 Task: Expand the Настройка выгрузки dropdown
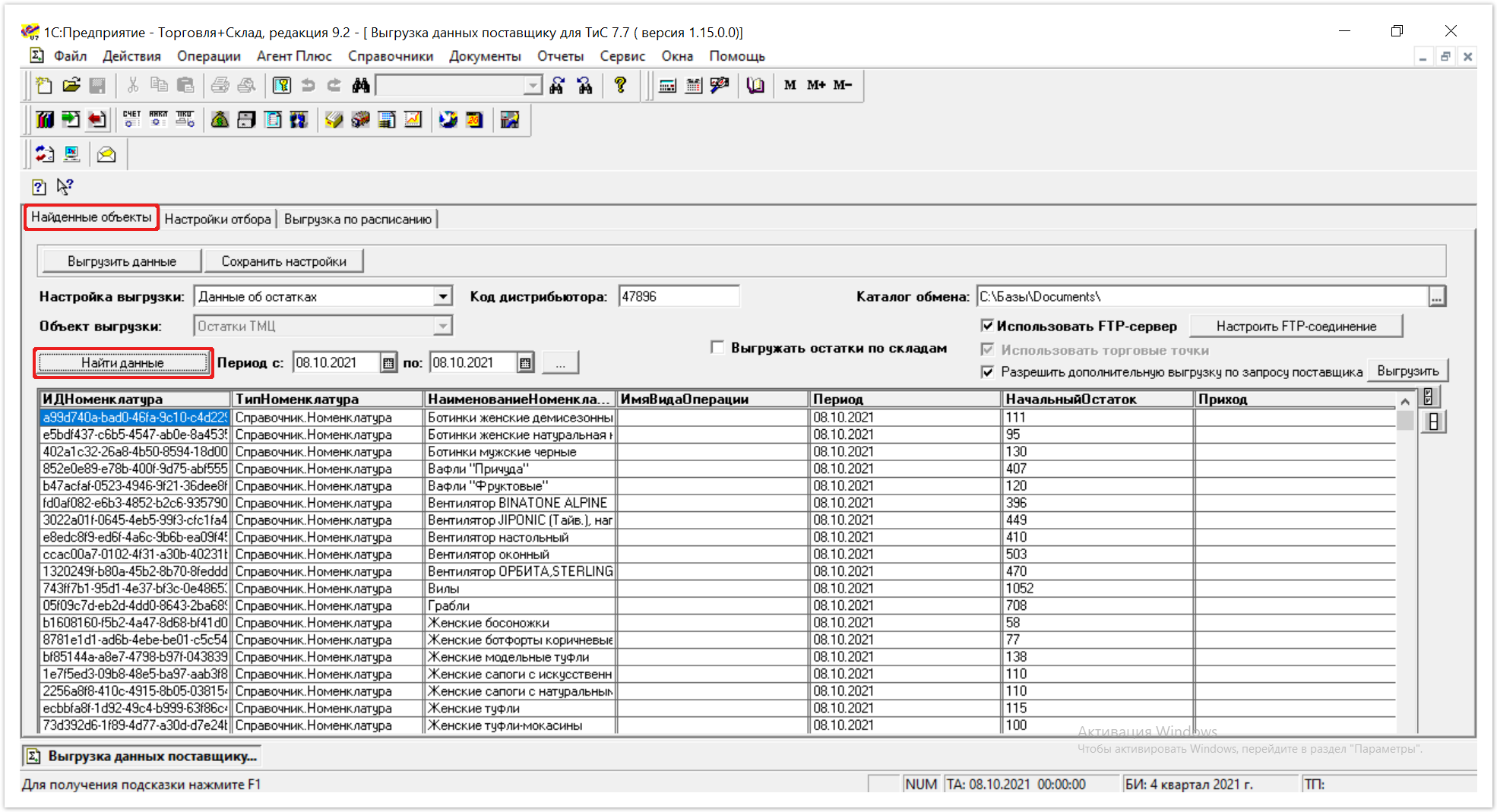point(443,296)
